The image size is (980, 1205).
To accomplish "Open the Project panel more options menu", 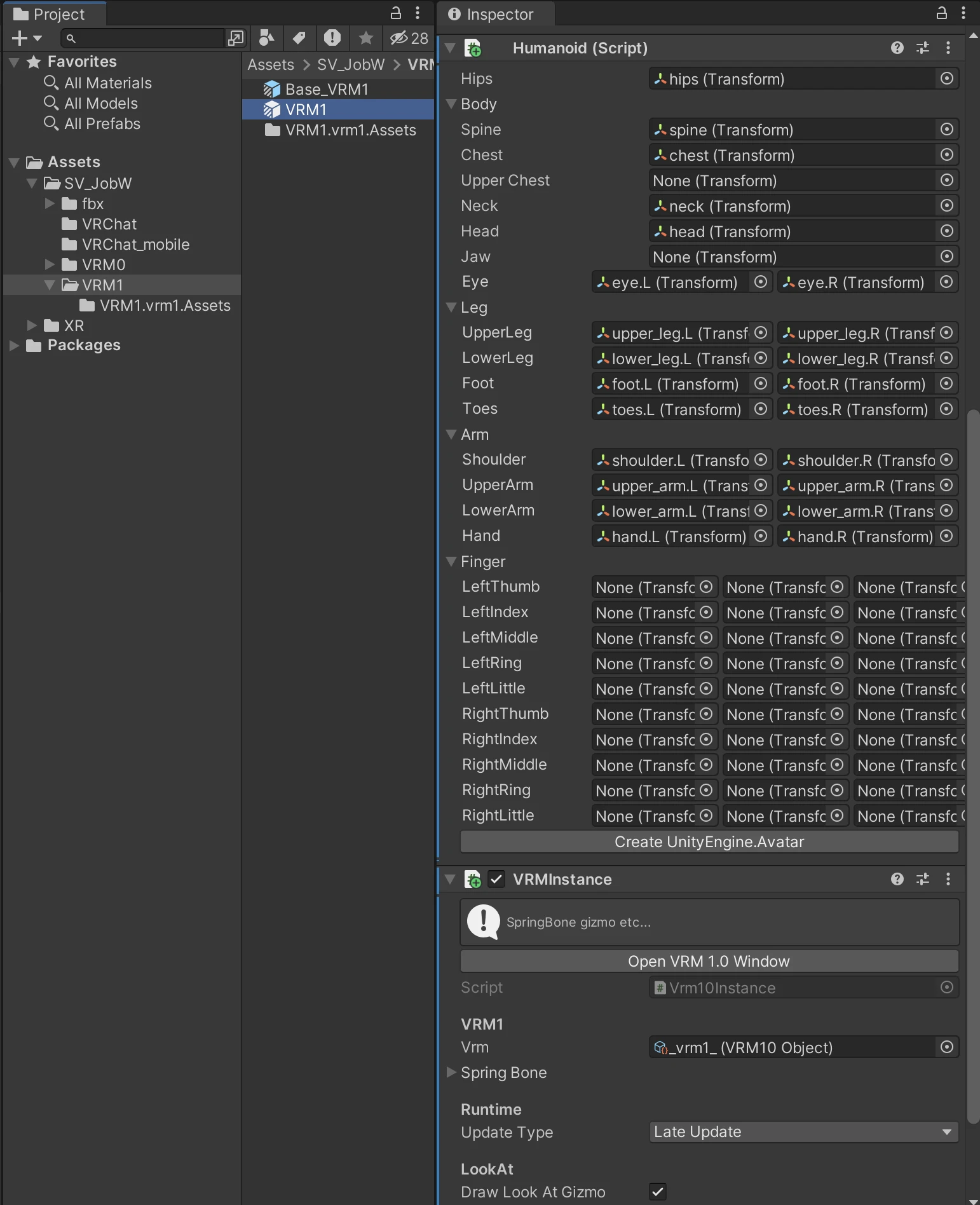I will pyautogui.click(x=418, y=13).
